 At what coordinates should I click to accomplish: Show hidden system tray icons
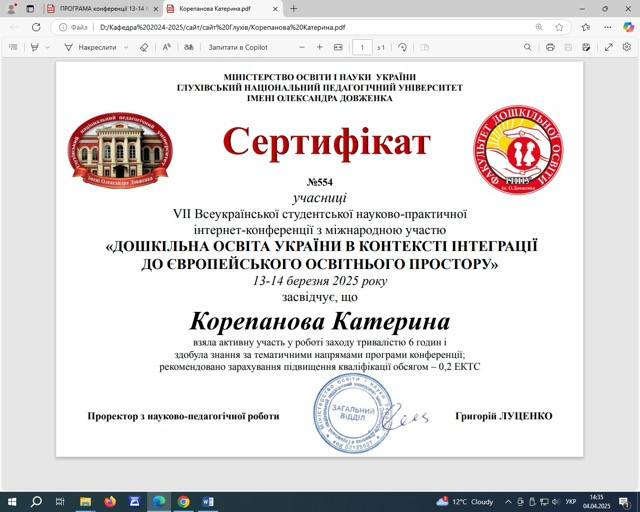[x=508, y=502]
